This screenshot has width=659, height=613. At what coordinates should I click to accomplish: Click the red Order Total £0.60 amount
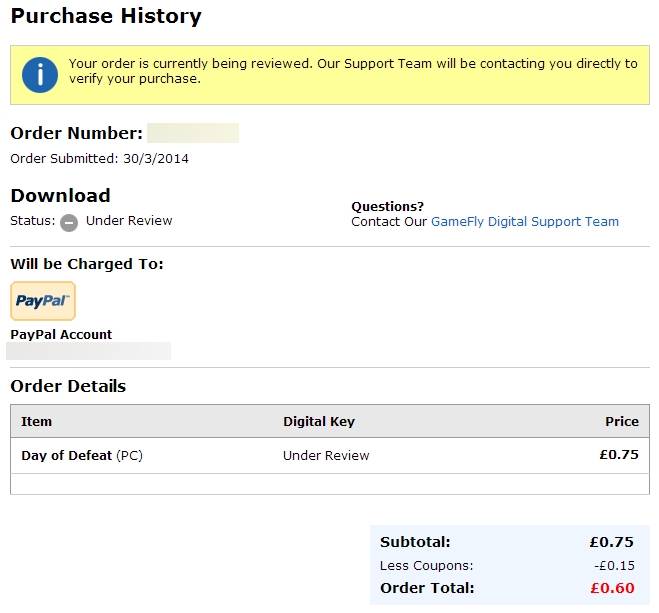612,588
